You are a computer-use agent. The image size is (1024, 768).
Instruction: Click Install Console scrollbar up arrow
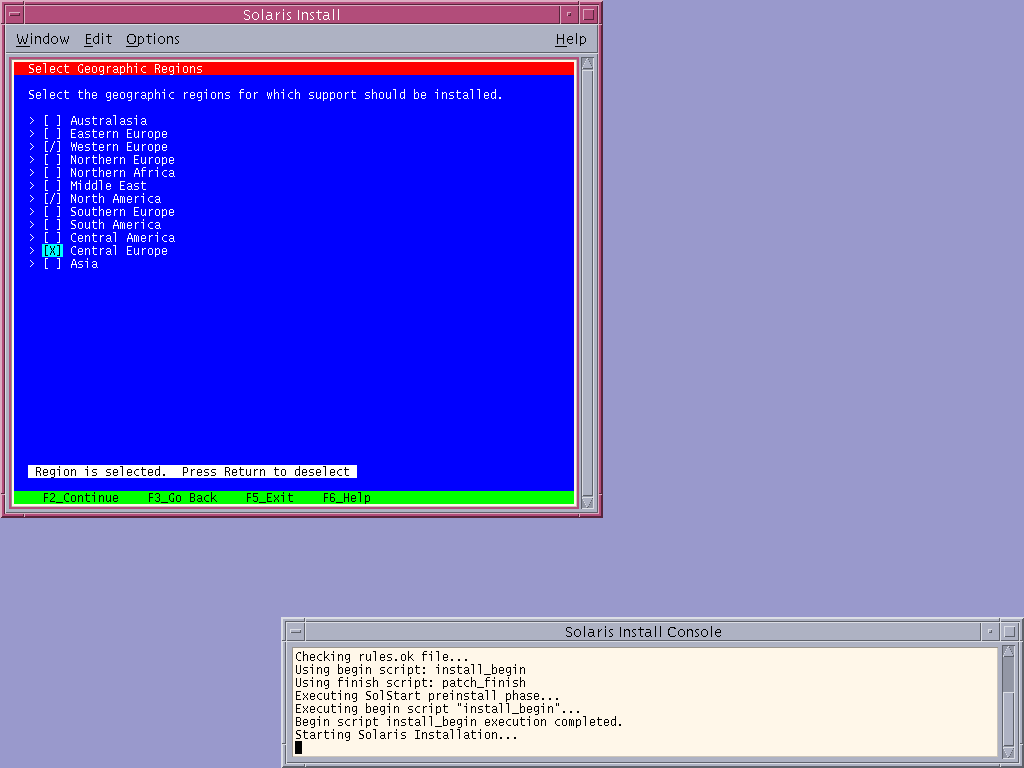[1009, 652]
